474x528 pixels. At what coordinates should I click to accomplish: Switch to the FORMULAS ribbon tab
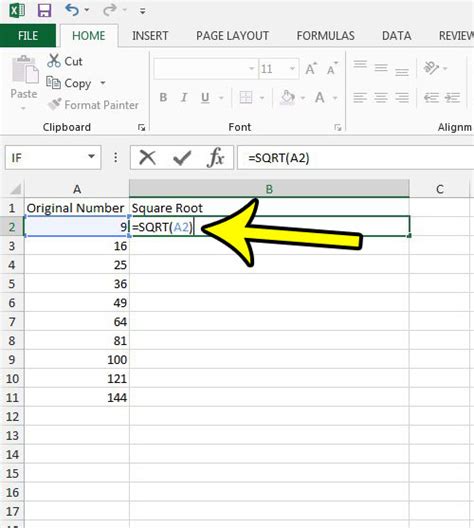325,36
